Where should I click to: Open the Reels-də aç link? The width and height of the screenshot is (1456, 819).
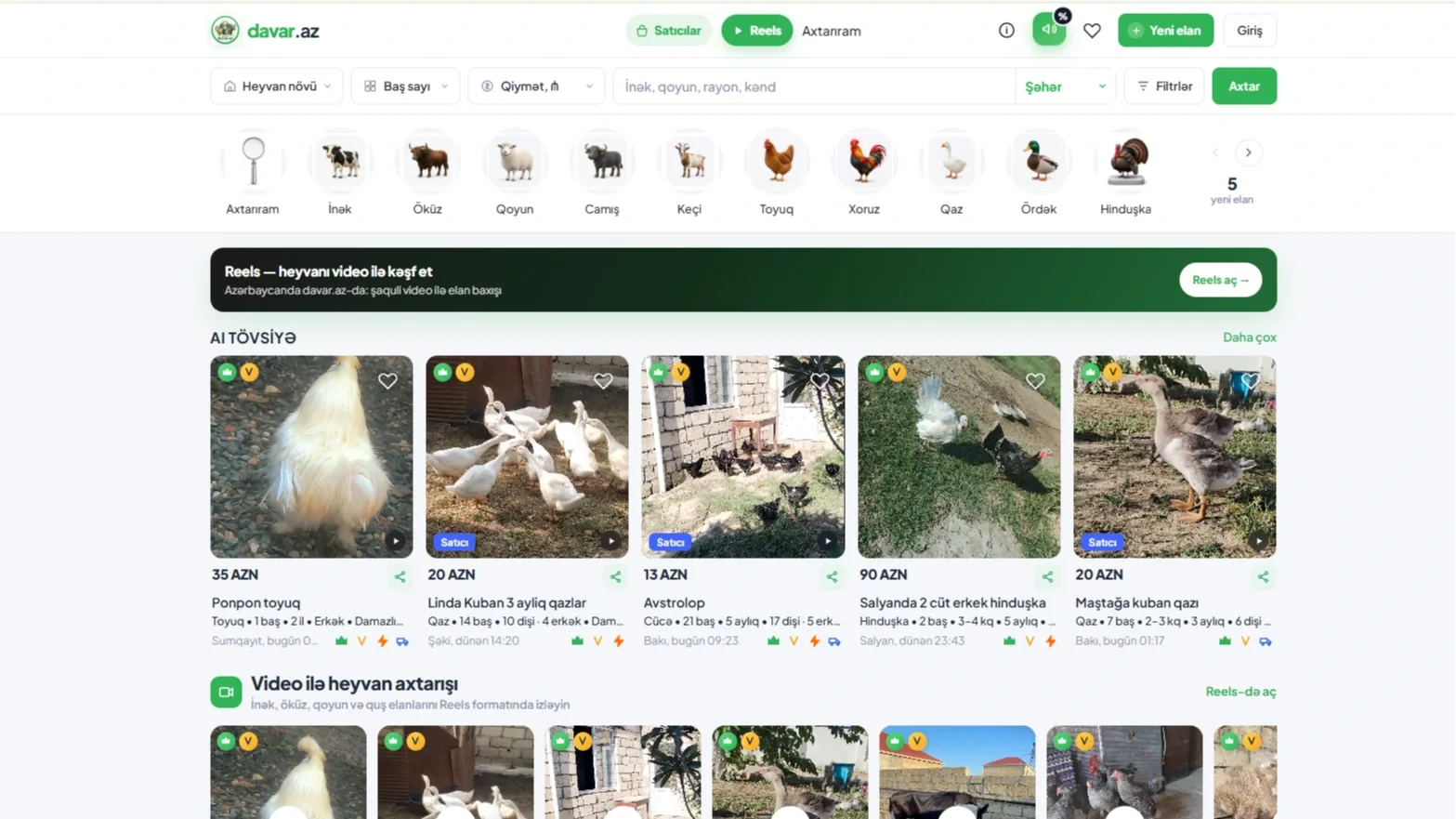point(1241,692)
